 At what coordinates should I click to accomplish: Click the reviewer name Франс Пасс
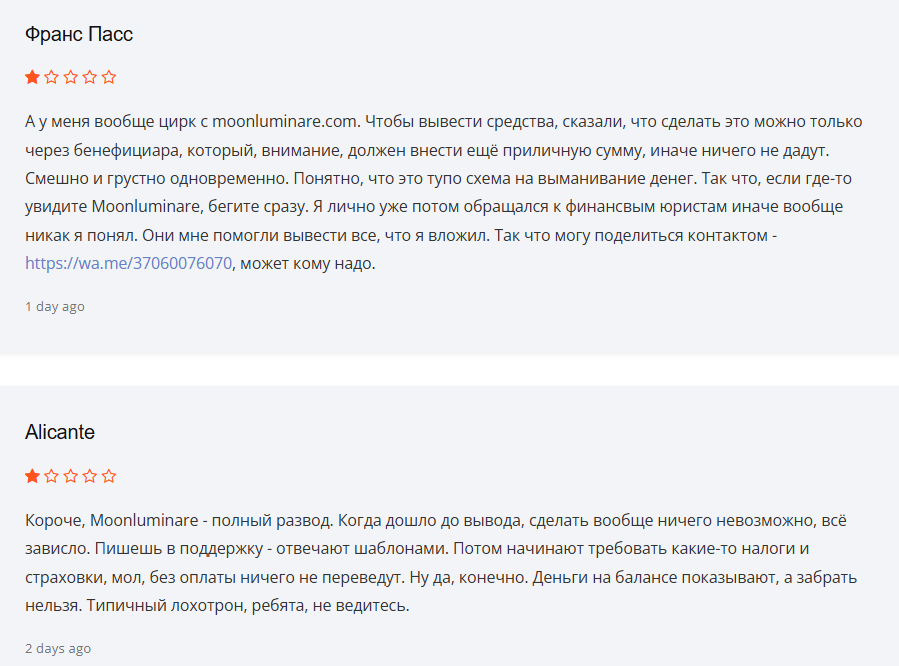coord(79,34)
